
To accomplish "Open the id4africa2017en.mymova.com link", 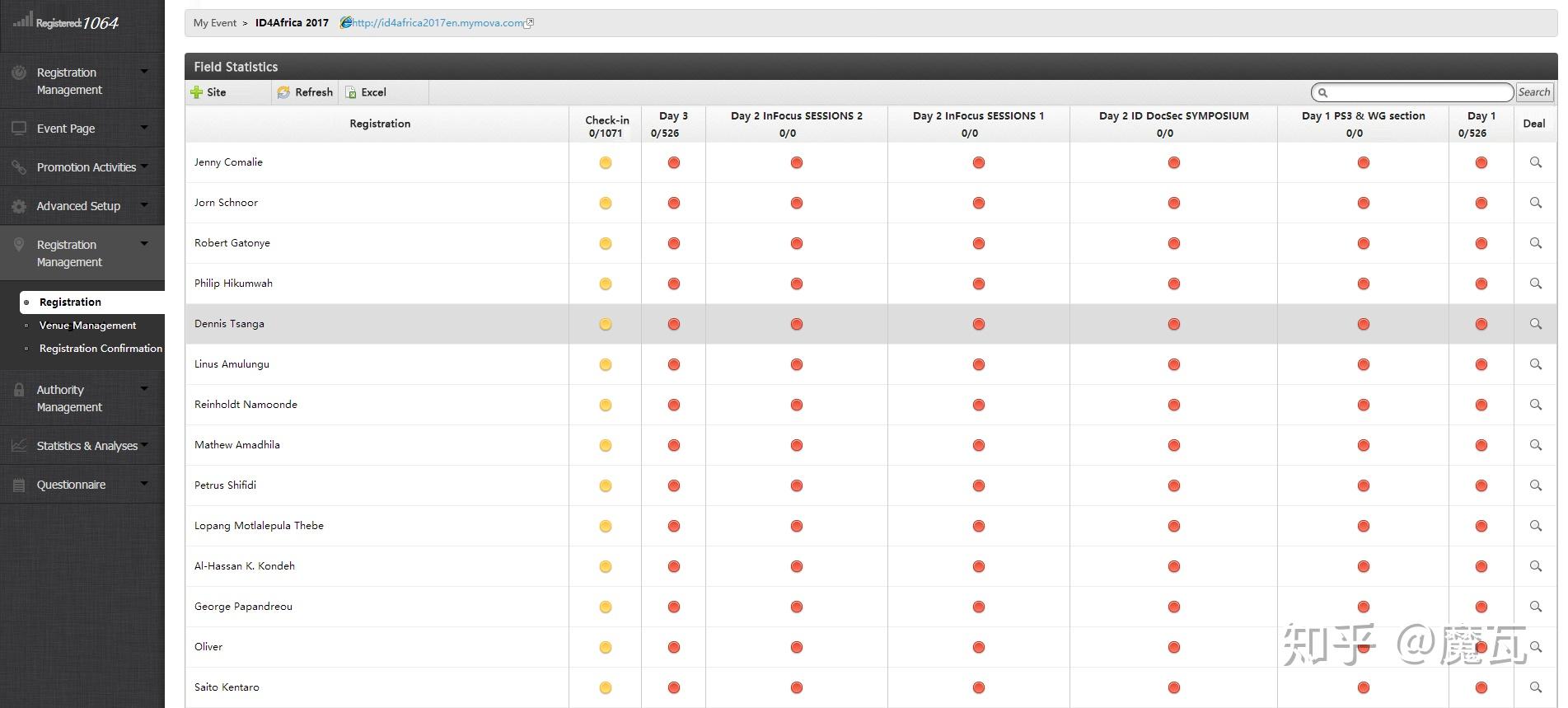I will pos(438,23).
